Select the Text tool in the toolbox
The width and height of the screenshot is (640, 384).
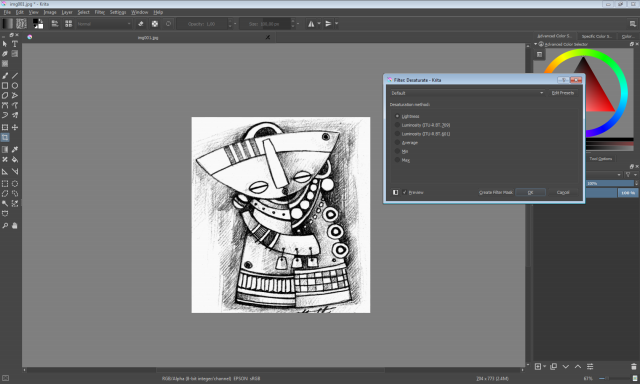coord(15,44)
